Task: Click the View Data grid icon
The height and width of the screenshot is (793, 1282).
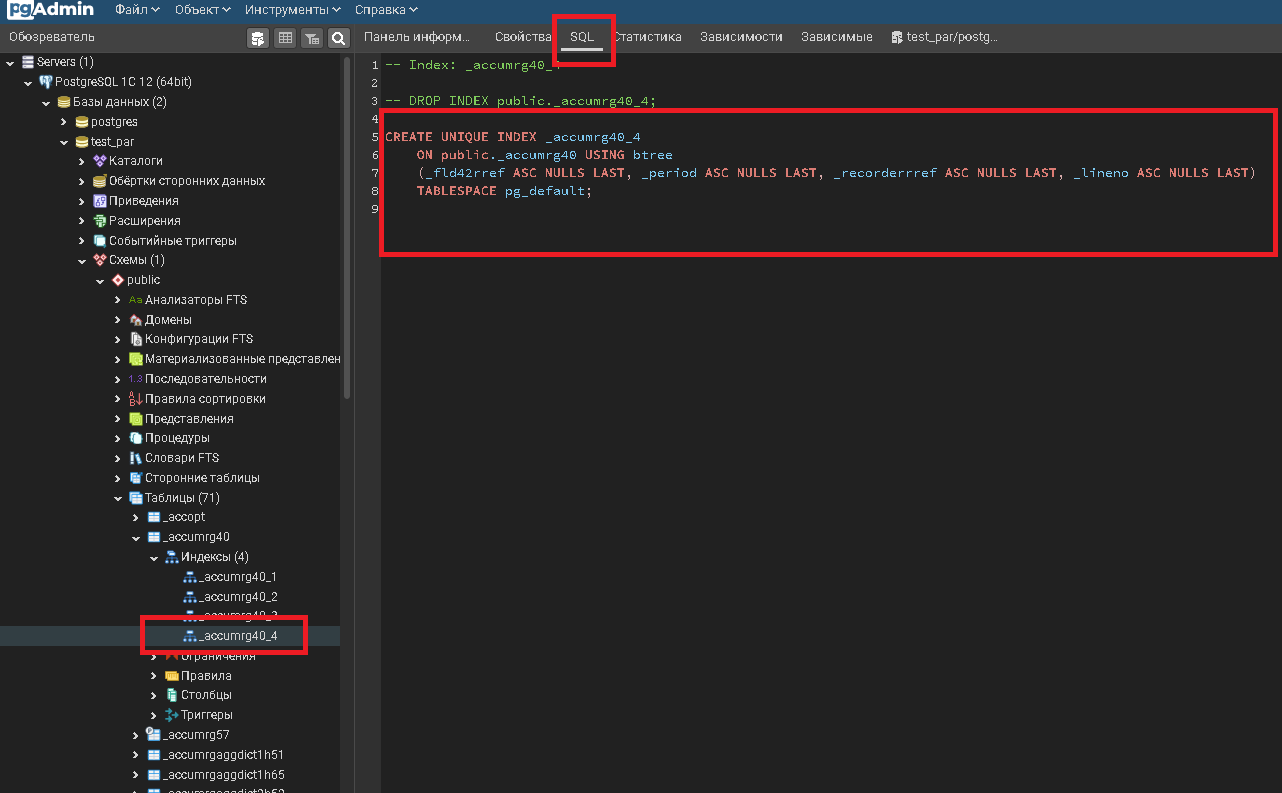Action: click(x=286, y=37)
